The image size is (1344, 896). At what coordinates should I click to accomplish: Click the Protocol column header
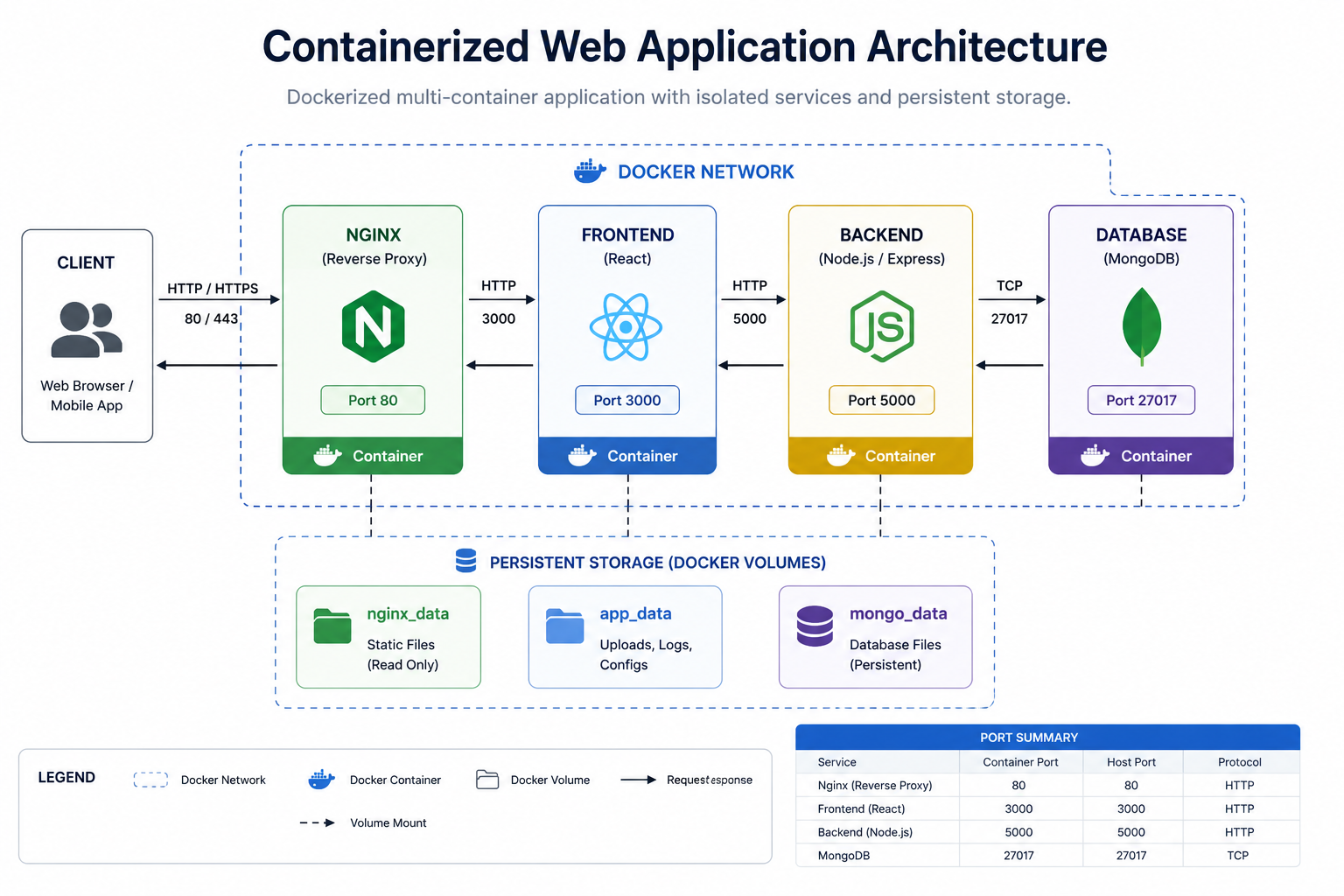pyautogui.click(x=1240, y=762)
